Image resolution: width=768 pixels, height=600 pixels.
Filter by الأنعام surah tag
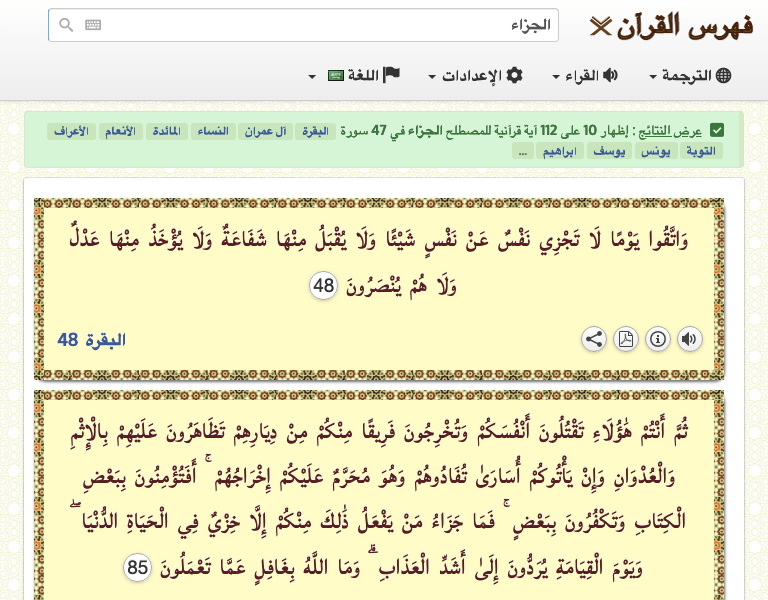click(120, 131)
